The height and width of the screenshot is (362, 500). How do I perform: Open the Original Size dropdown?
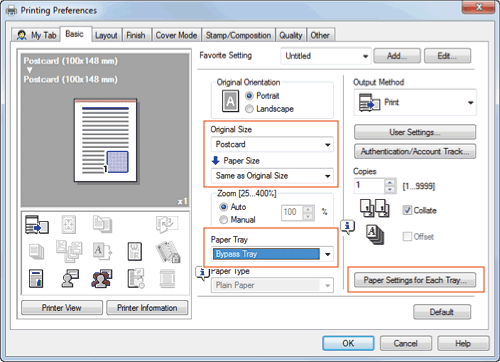(x=272, y=145)
